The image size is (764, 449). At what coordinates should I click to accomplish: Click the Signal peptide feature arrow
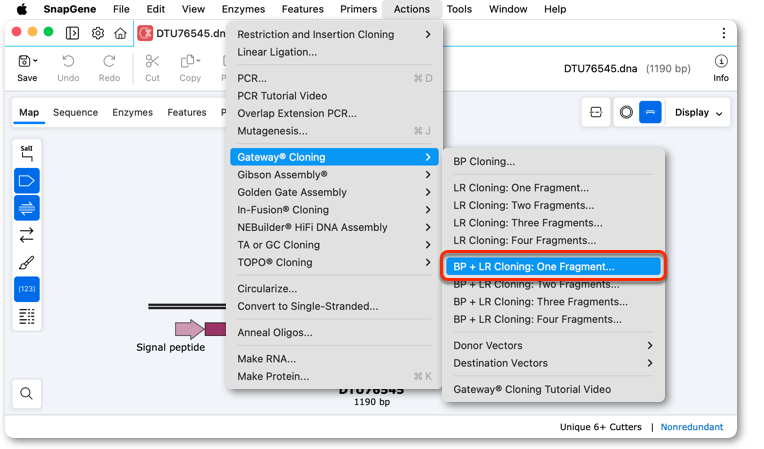[190, 329]
